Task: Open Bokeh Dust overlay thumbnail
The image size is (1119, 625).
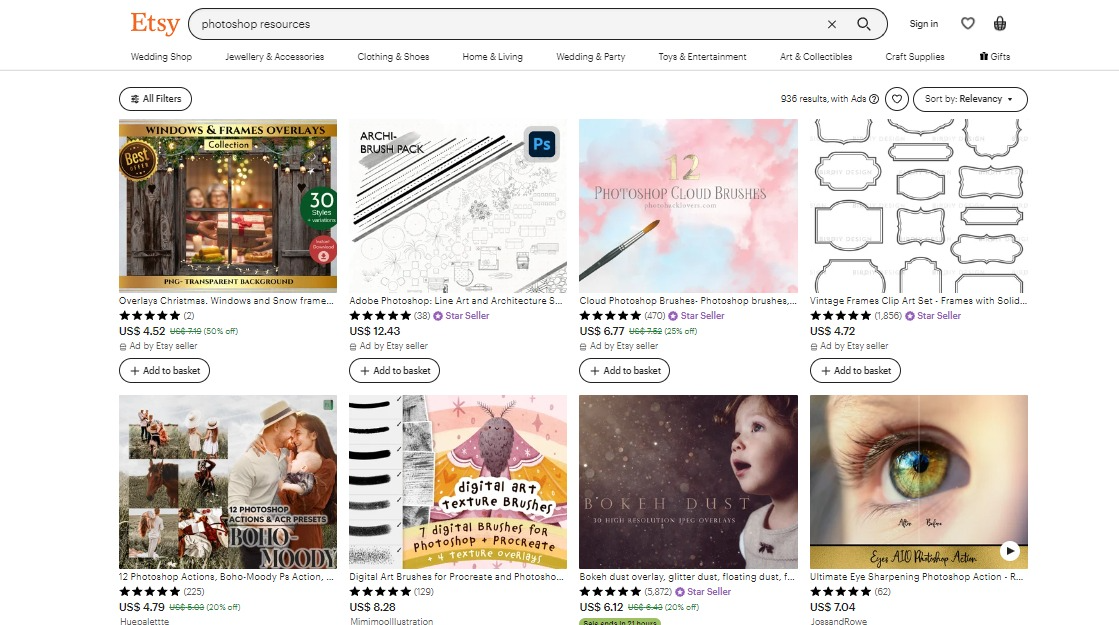Action: 689,482
